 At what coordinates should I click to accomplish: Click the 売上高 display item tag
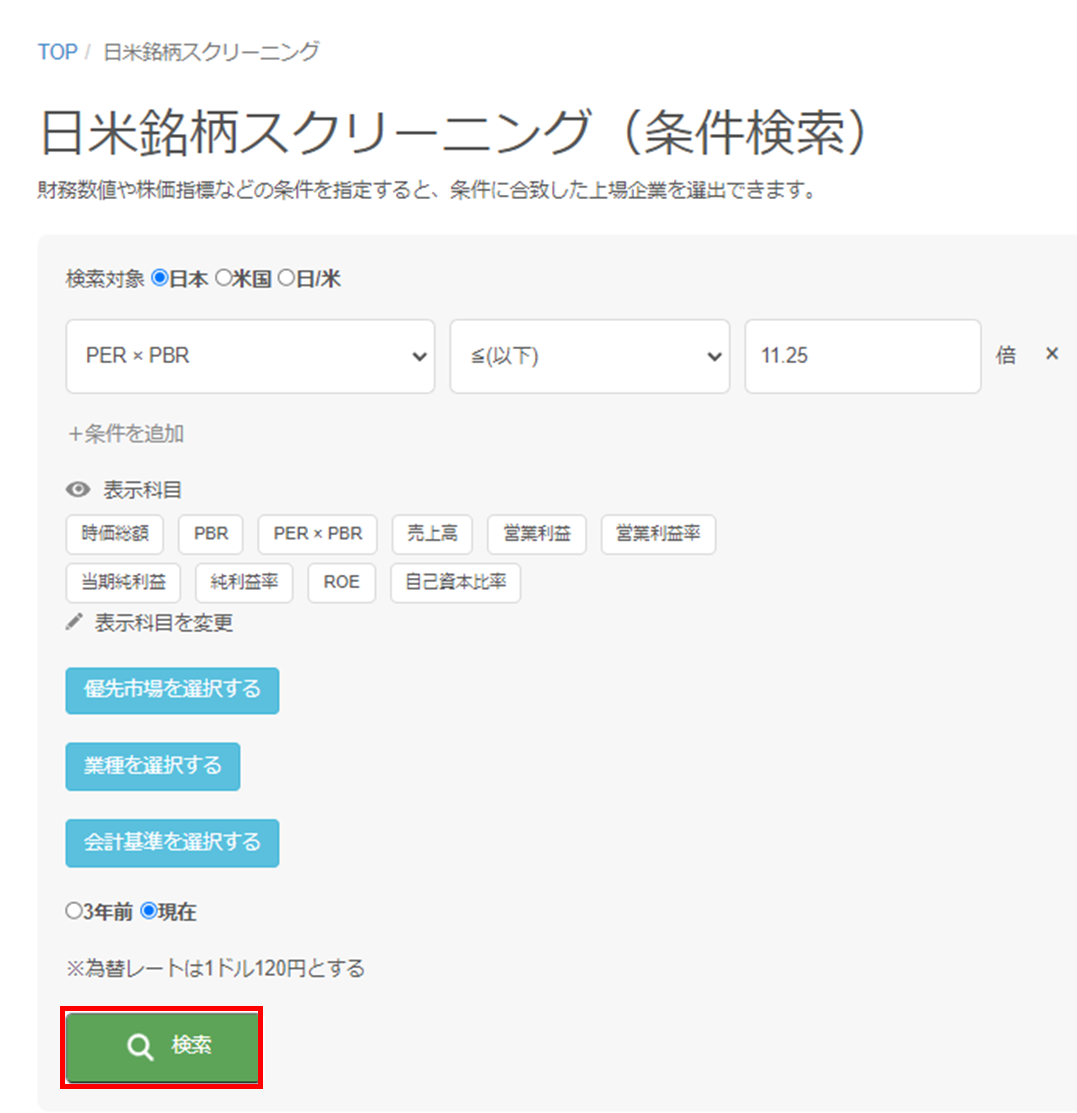432,534
